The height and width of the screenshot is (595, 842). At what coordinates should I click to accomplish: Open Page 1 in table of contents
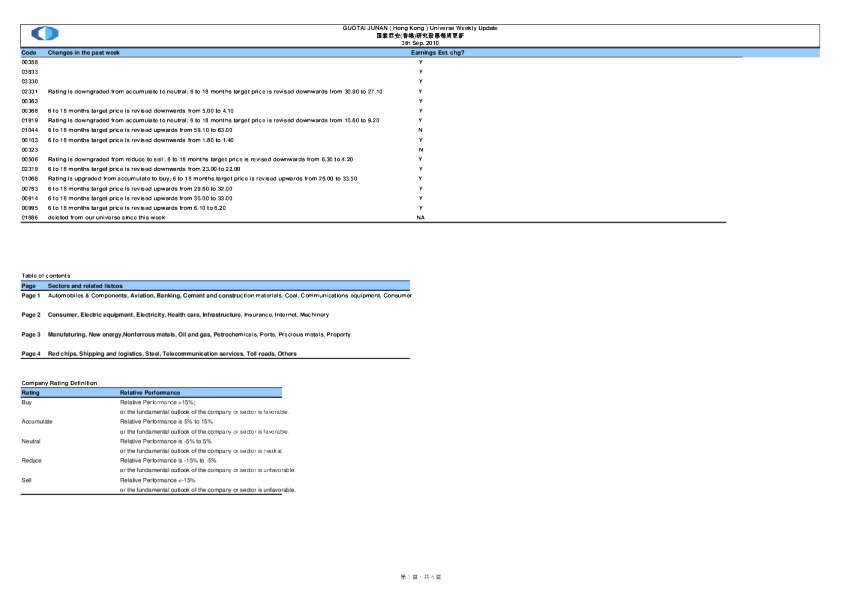[31, 296]
